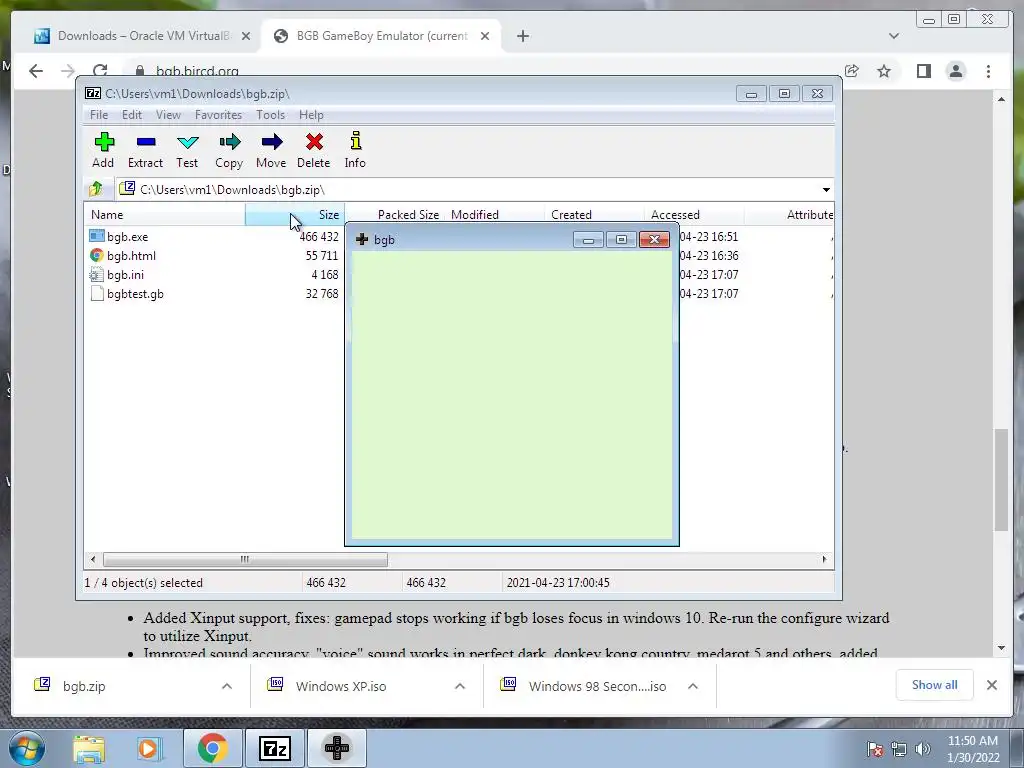1024x768 pixels.
Task: Go up one folder level in 7-Zip
Action: coord(96,189)
